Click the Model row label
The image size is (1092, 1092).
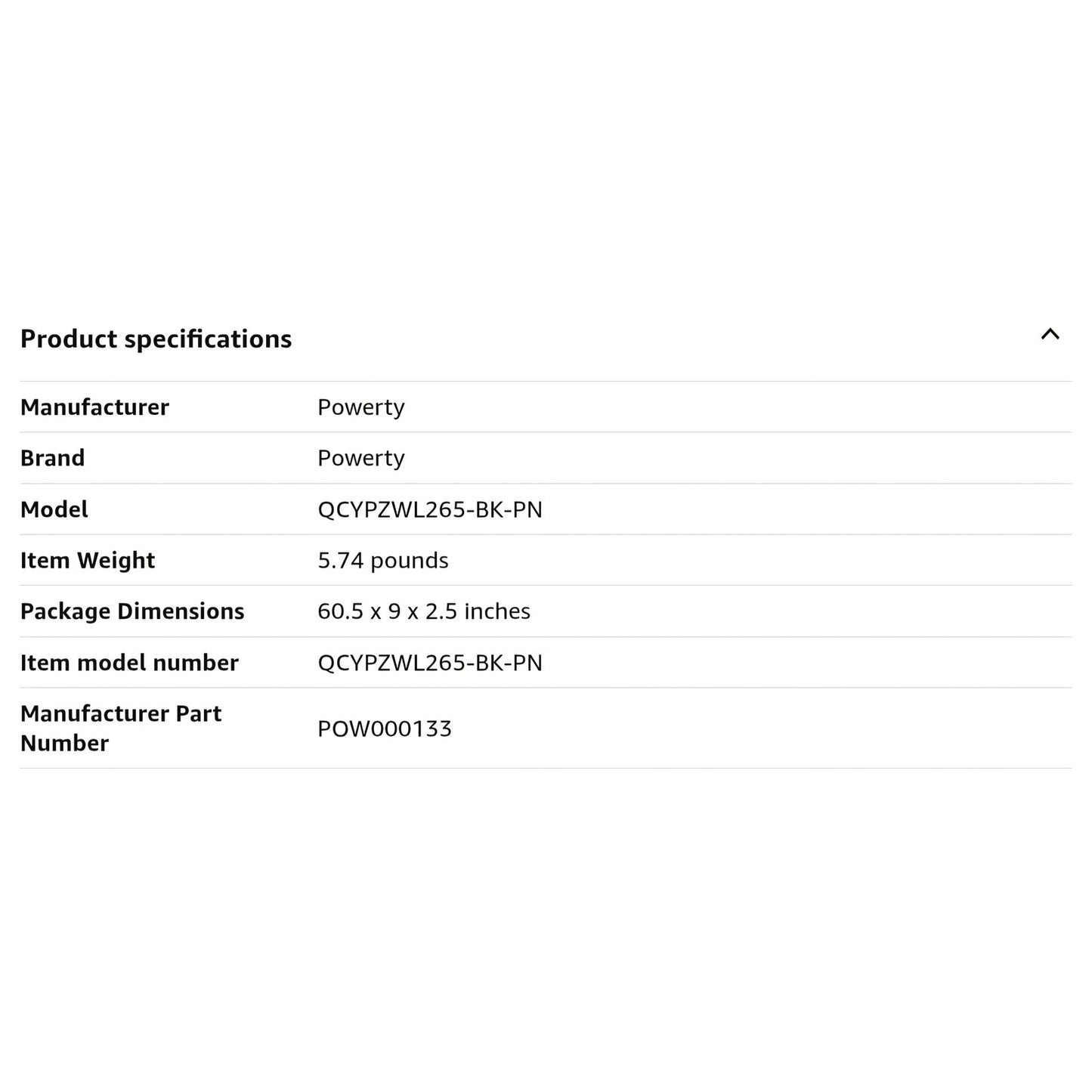(x=54, y=509)
